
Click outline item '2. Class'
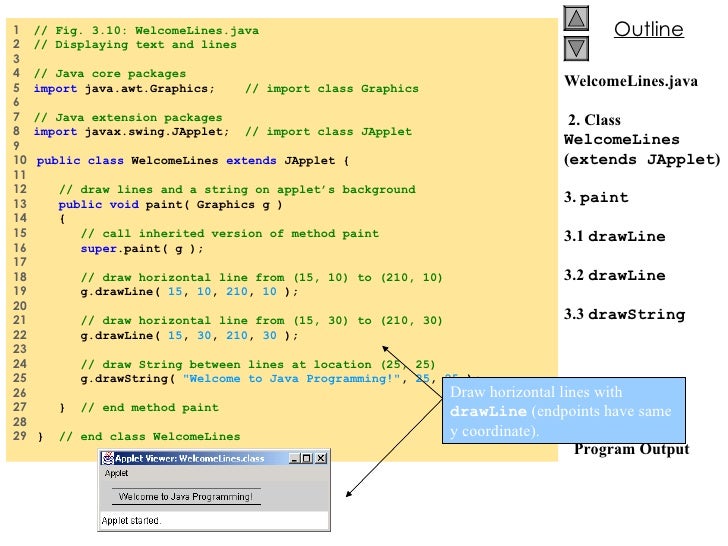(594, 120)
